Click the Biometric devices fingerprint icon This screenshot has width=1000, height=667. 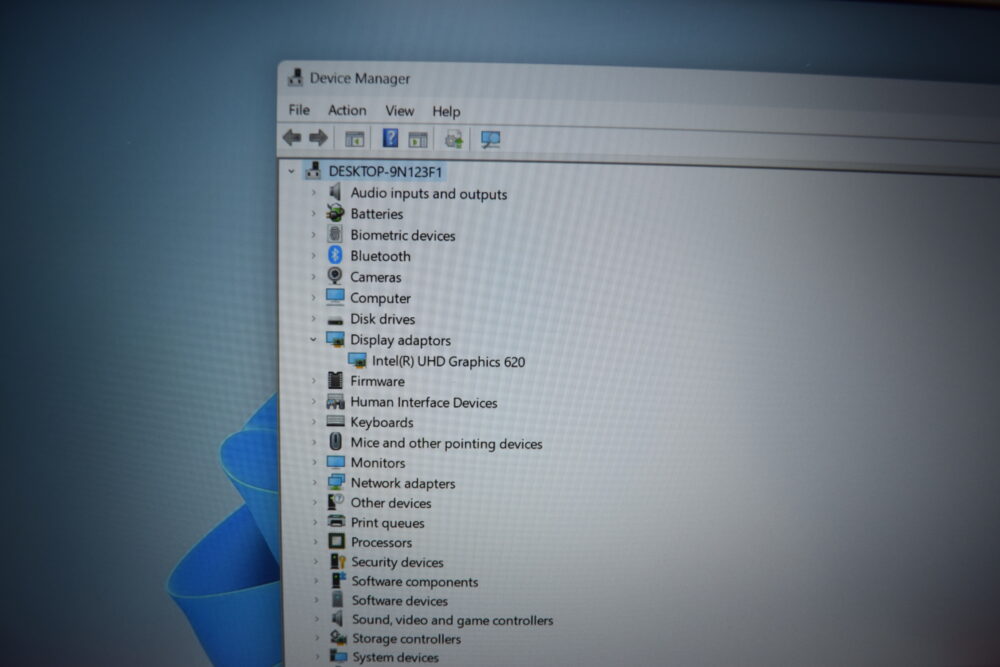pyautogui.click(x=335, y=234)
